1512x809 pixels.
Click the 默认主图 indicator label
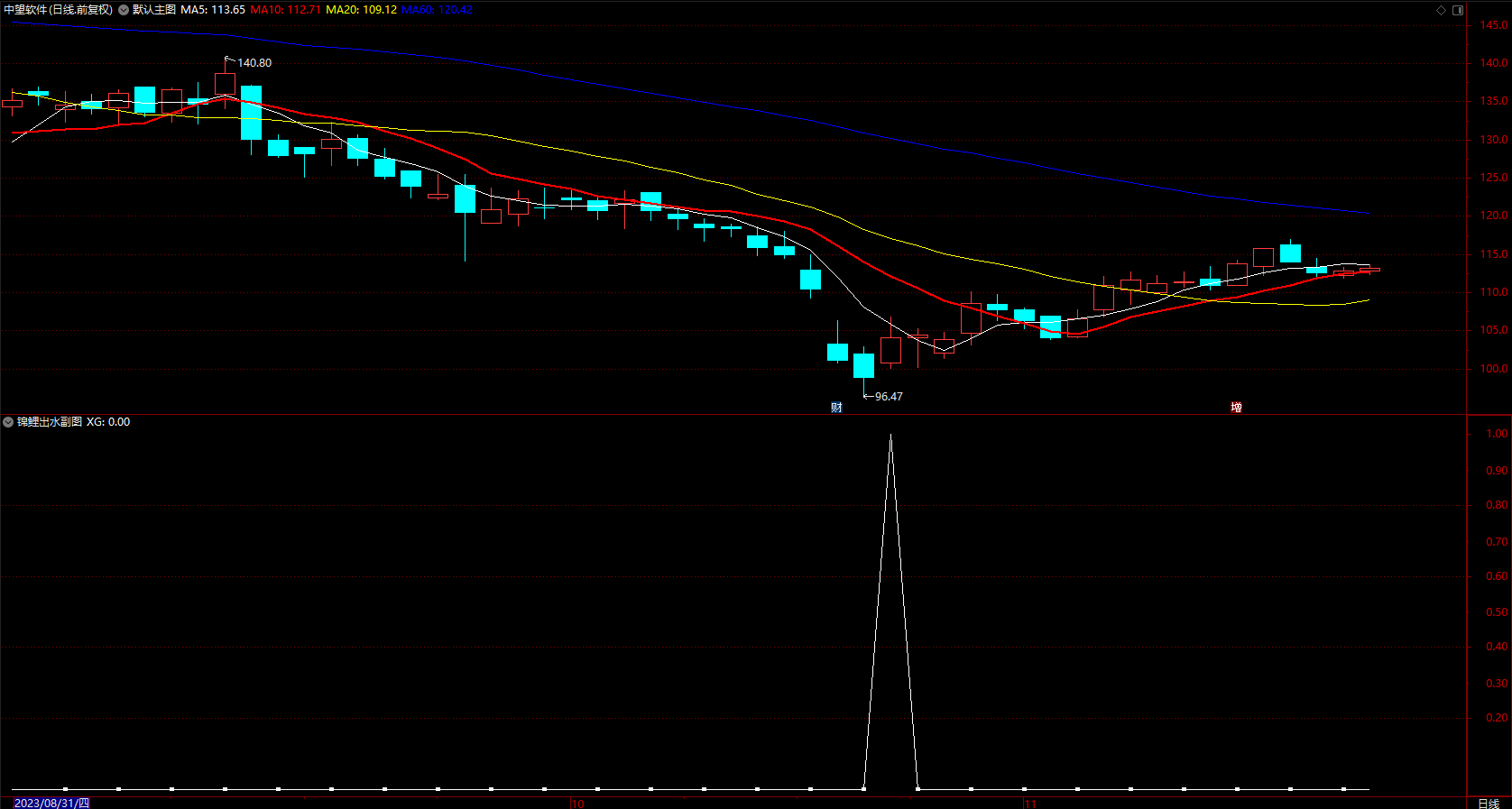point(154,10)
